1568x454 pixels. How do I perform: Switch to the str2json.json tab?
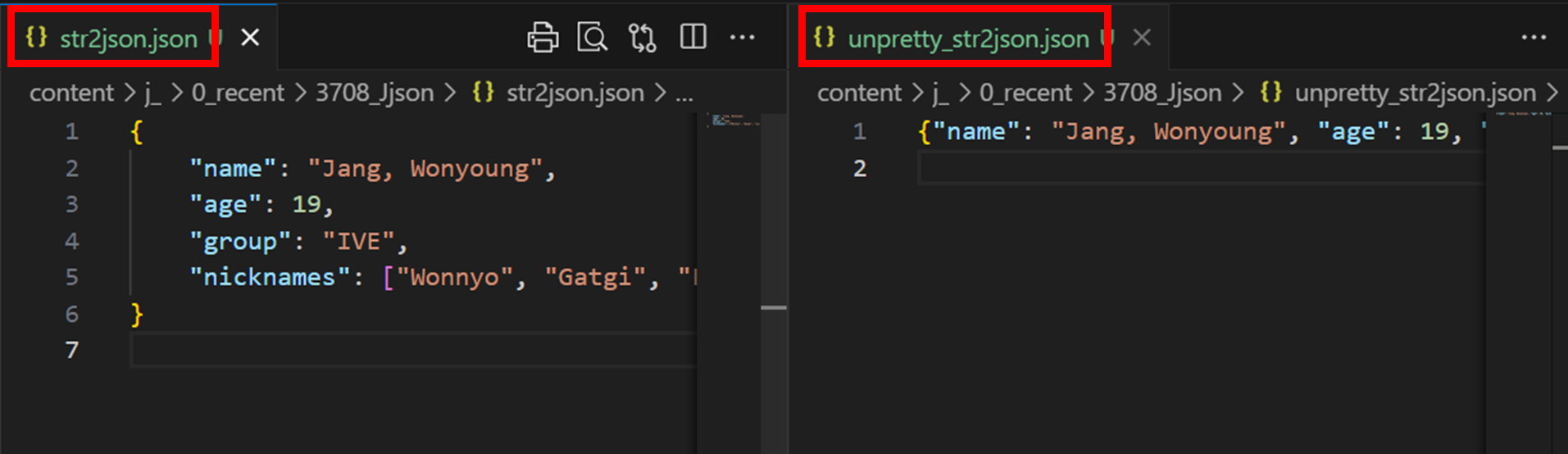pyautogui.click(x=129, y=39)
